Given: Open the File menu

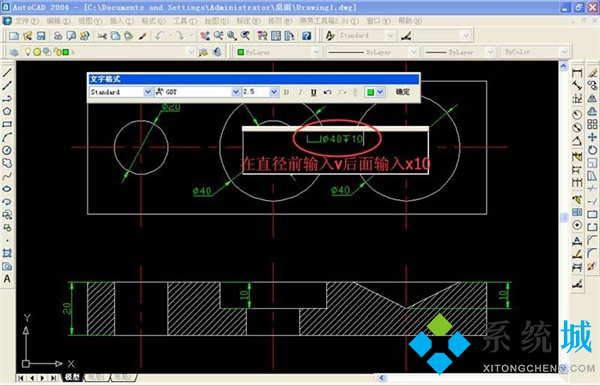Looking at the screenshot, I should [26, 21].
